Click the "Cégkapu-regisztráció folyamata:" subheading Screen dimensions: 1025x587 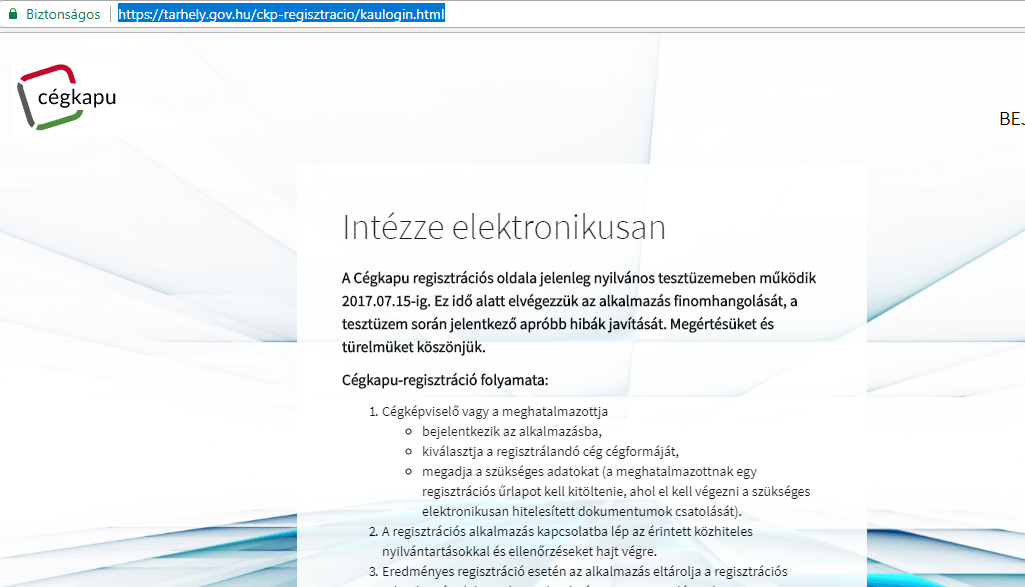[x=445, y=380]
